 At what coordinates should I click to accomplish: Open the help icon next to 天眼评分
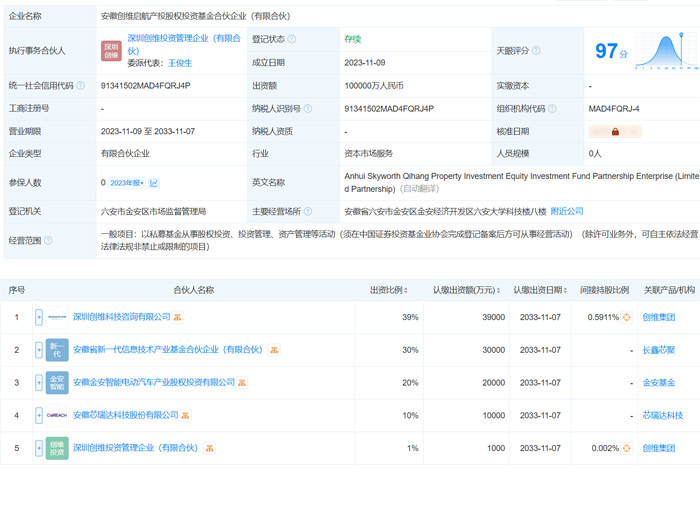[536, 50]
